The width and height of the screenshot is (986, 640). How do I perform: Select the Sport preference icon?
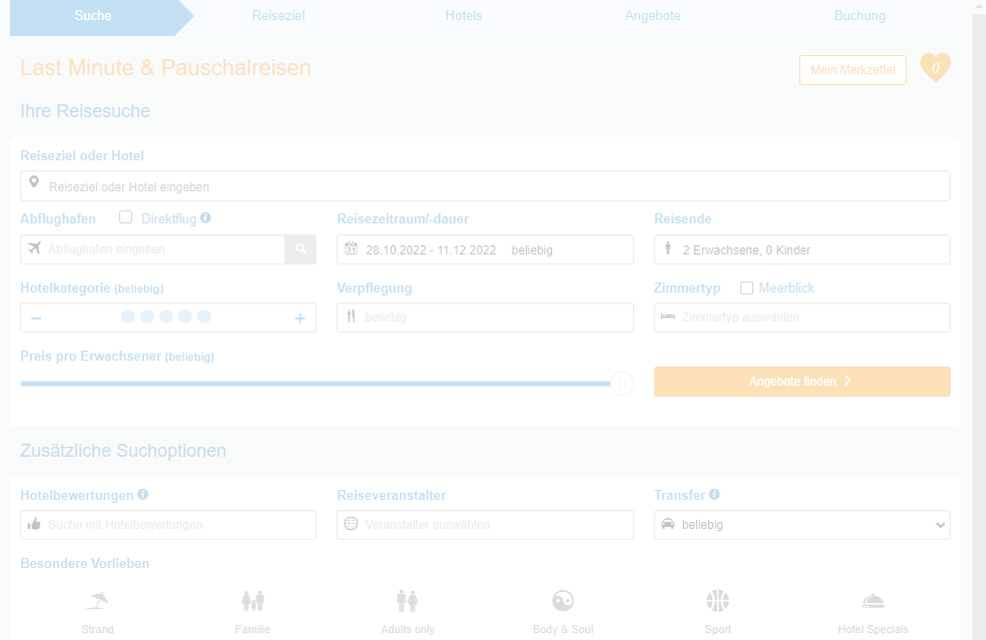[x=718, y=601]
